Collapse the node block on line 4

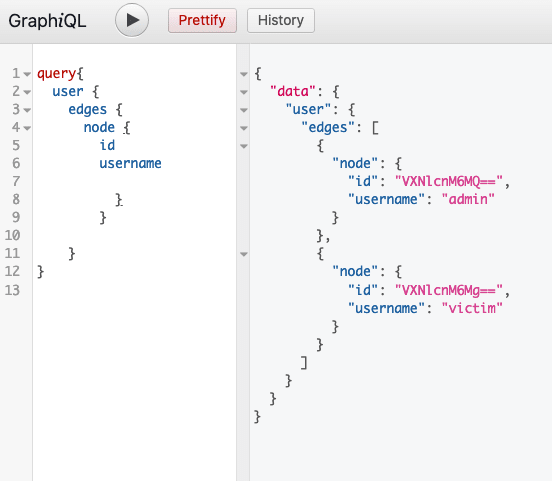(27, 128)
